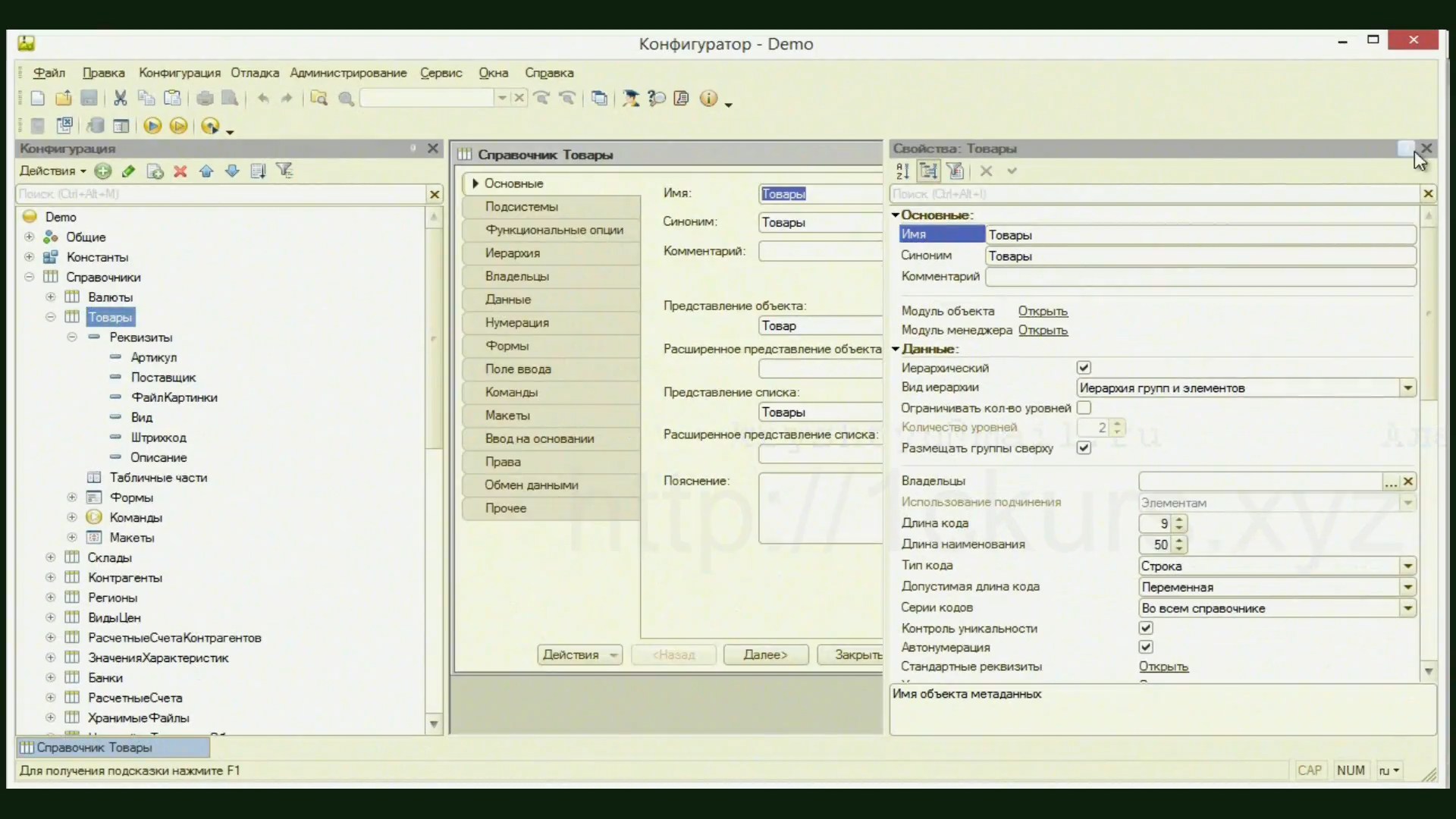Click the Find in folder search icon
Viewport: 1456px width, 819px height.
click(x=318, y=99)
